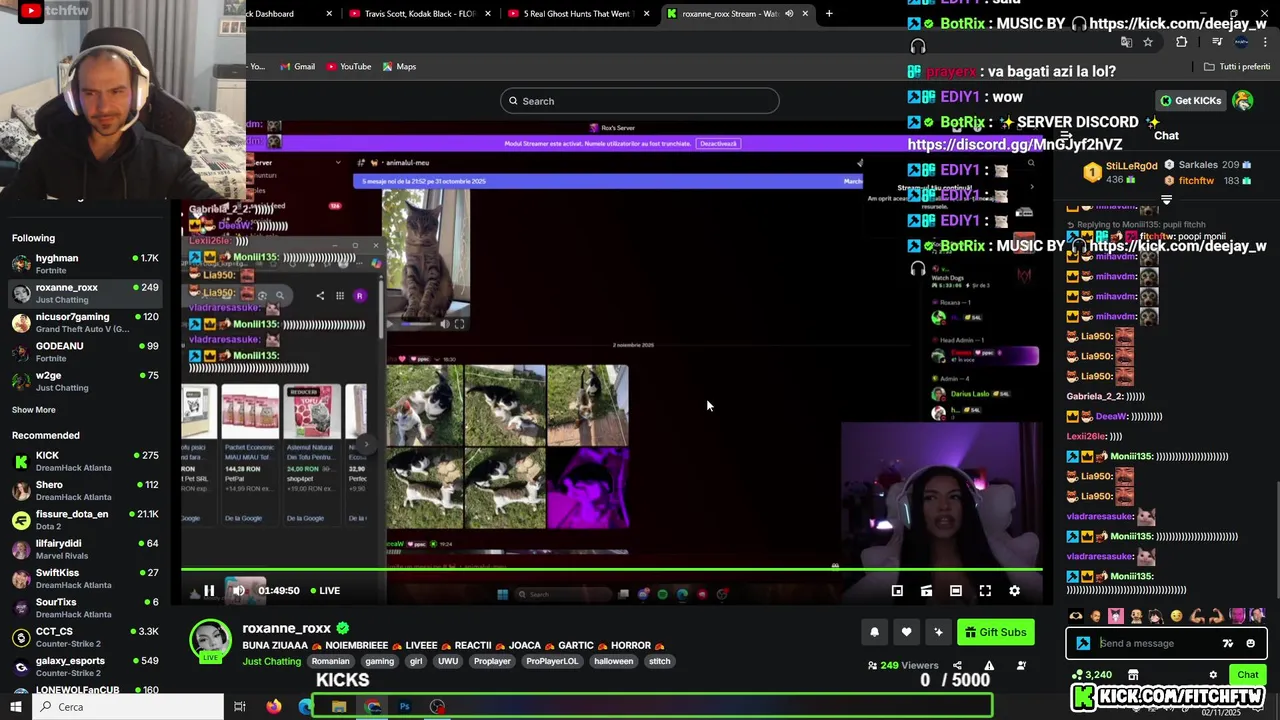Open galaxy_esports recommended channel
This screenshot has width=1280, height=720.
(85, 666)
